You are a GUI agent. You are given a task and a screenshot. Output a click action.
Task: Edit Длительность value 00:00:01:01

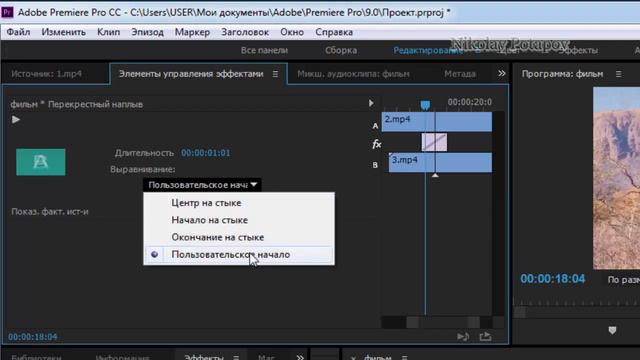[206, 153]
